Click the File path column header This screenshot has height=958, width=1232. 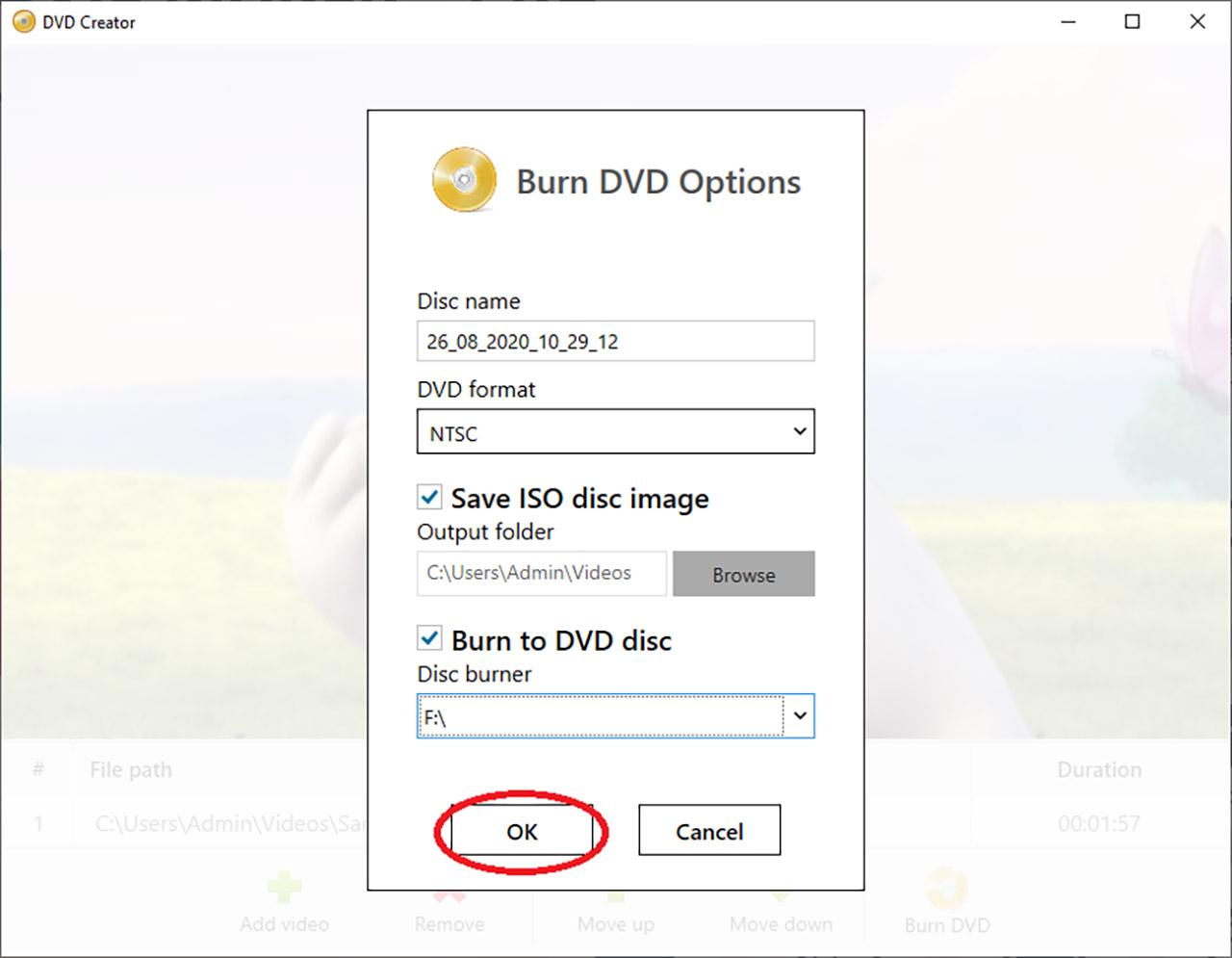pos(131,769)
